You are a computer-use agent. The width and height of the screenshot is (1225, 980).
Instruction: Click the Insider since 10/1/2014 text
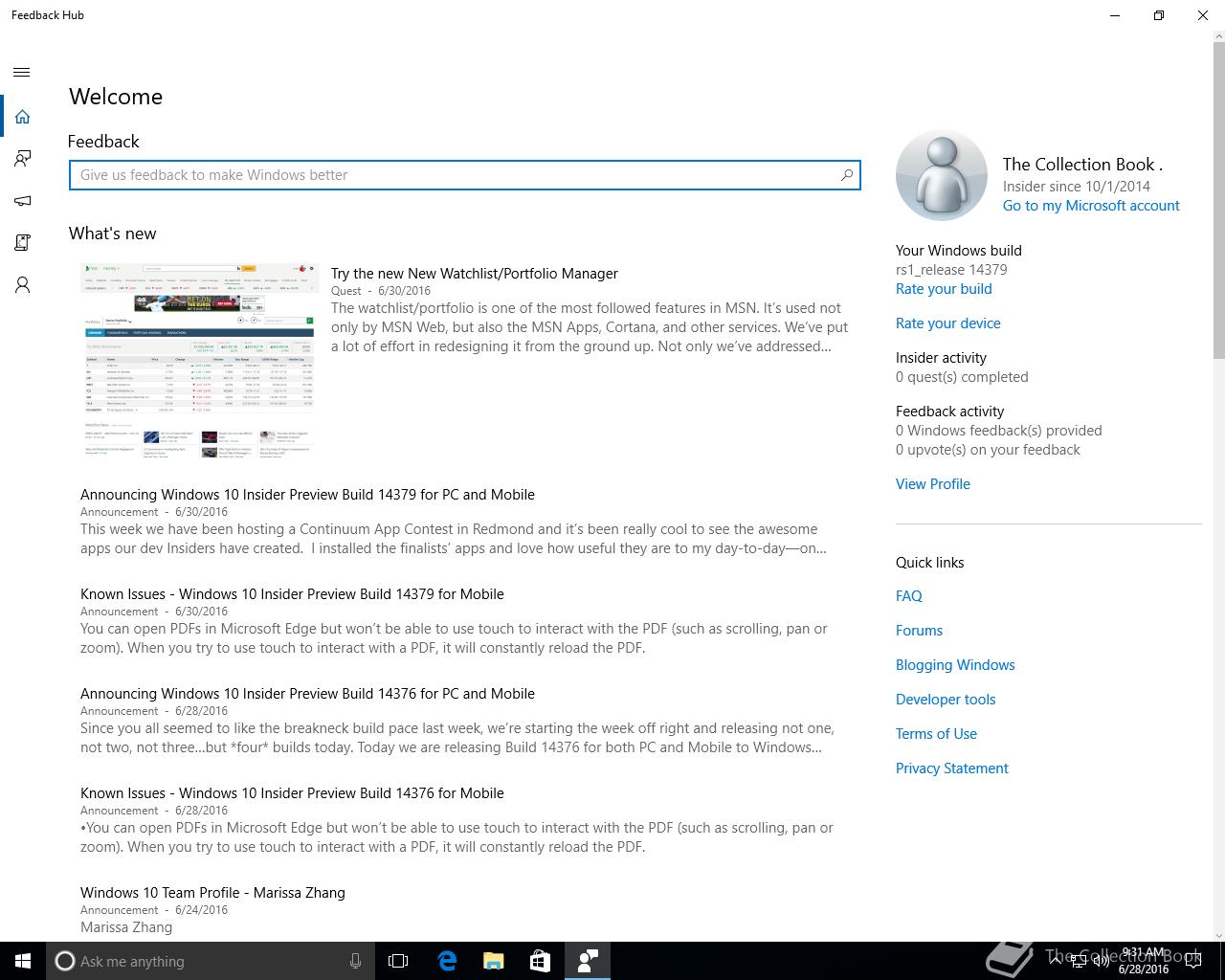1077,187
